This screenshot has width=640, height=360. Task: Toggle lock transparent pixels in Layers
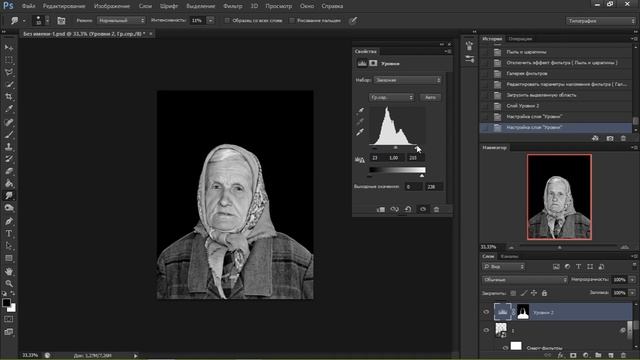click(513, 293)
